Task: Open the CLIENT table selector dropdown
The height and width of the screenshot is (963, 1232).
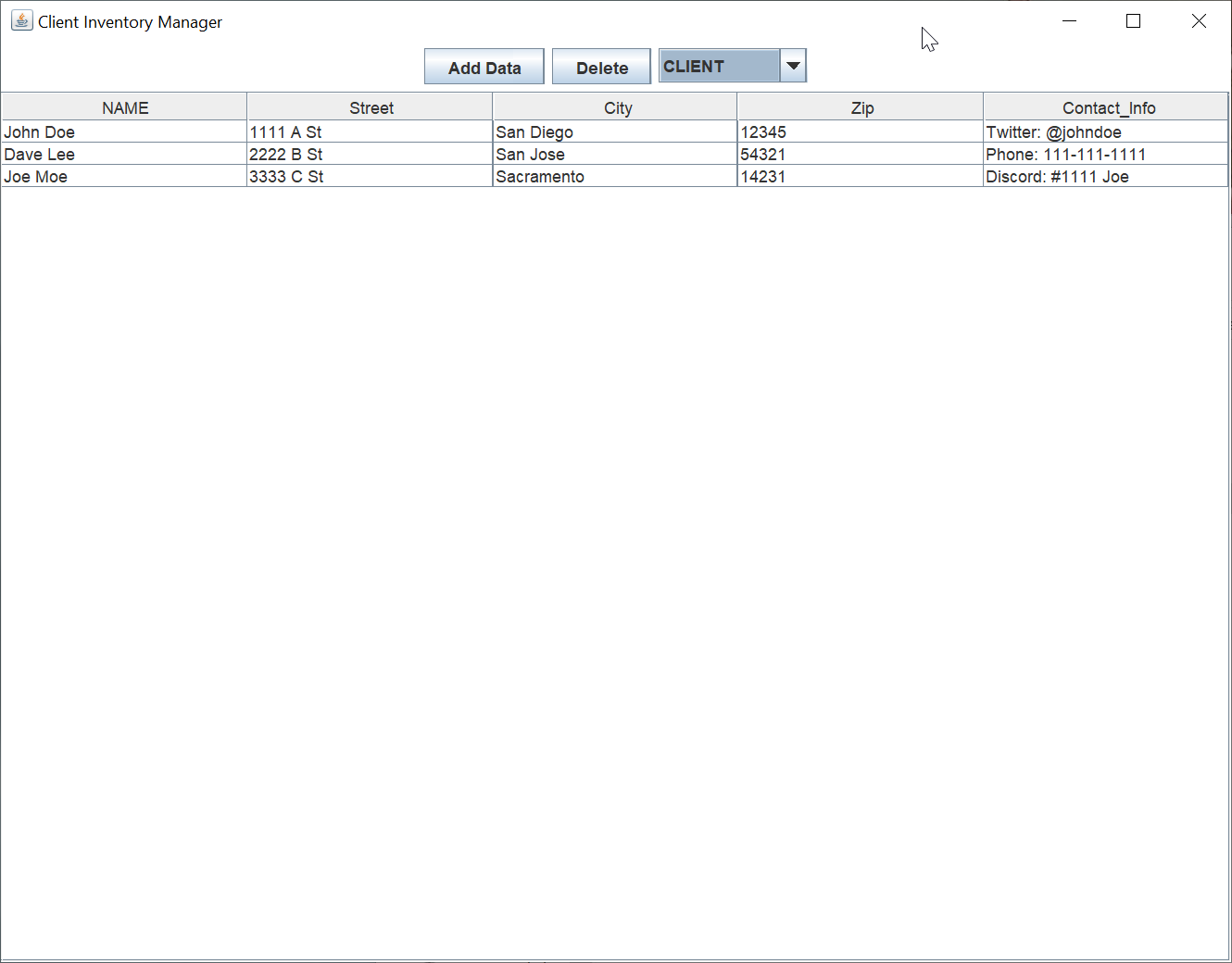Action: click(x=793, y=65)
